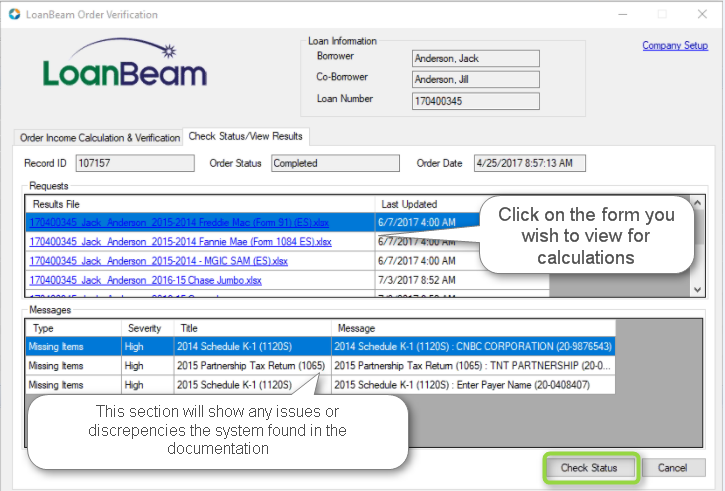The image size is (725, 491).
Task: Click the LoanBeam window title icon
Action: point(14,14)
